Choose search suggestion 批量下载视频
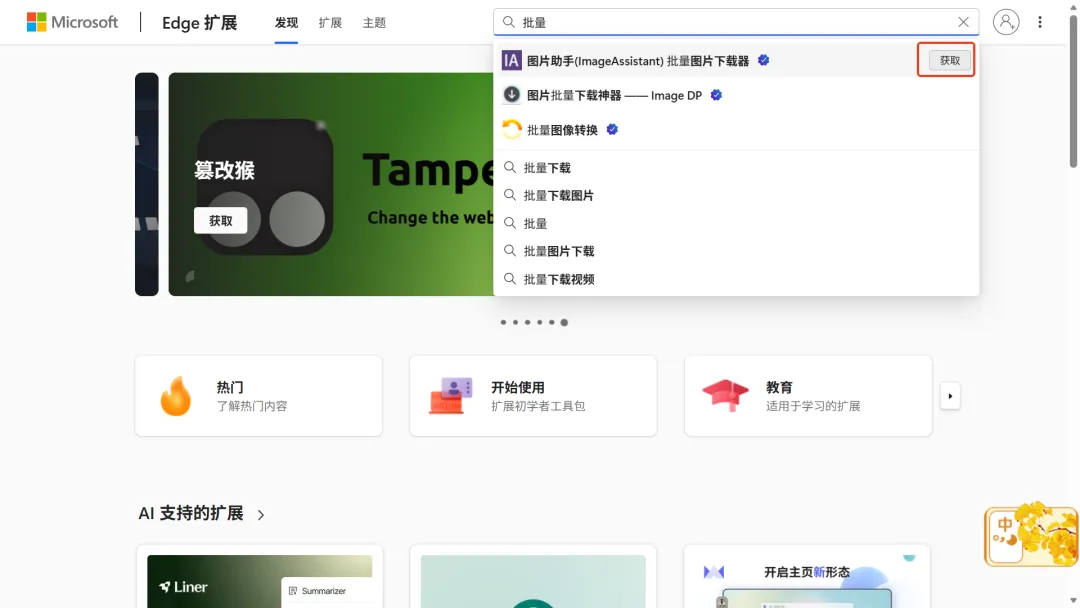This screenshot has width=1080, height=608. point(736,279)
